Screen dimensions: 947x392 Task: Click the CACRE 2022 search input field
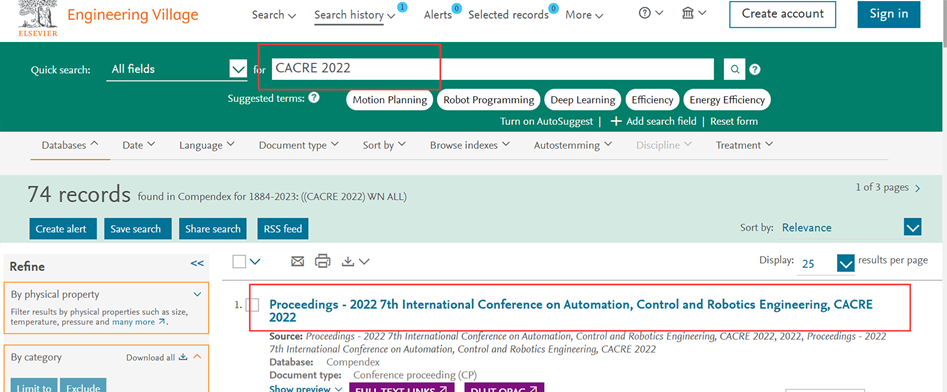point(493,69)
